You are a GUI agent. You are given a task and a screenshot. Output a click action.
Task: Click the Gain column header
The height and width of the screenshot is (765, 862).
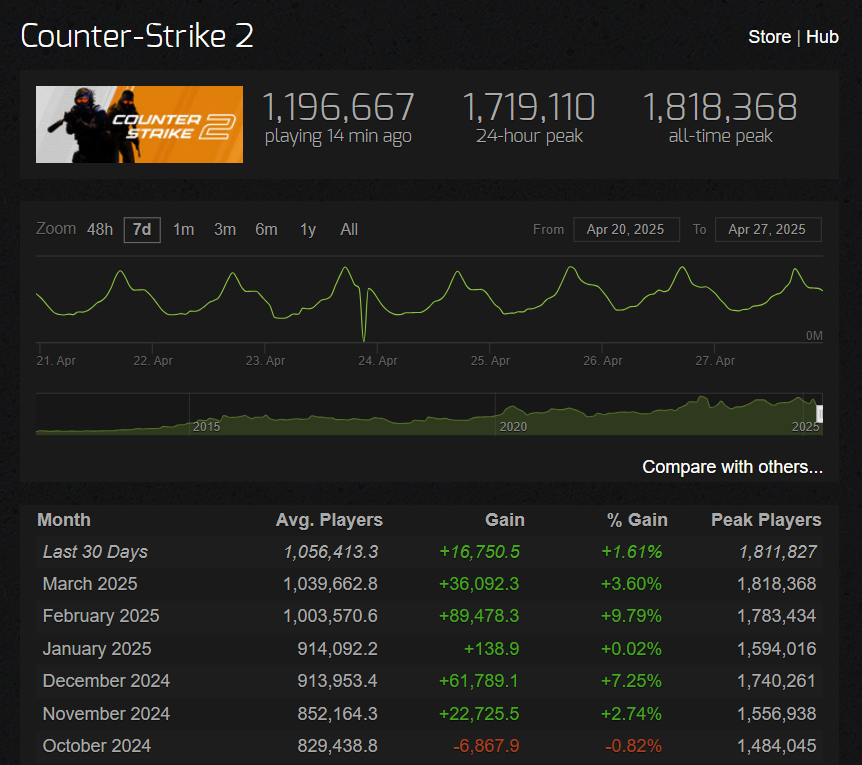pos(505,520)
